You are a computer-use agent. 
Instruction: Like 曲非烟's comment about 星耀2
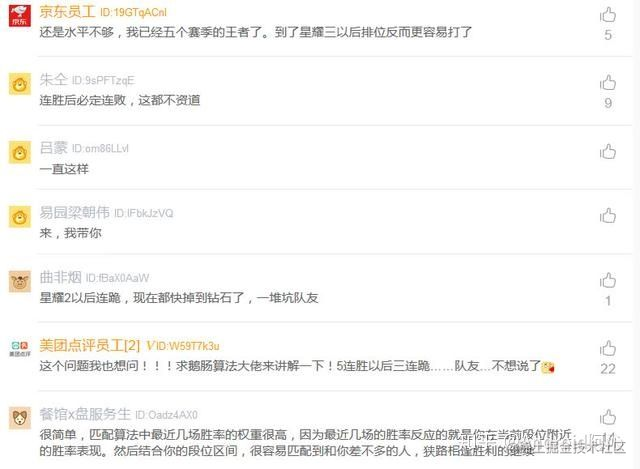tap(608, 280)
